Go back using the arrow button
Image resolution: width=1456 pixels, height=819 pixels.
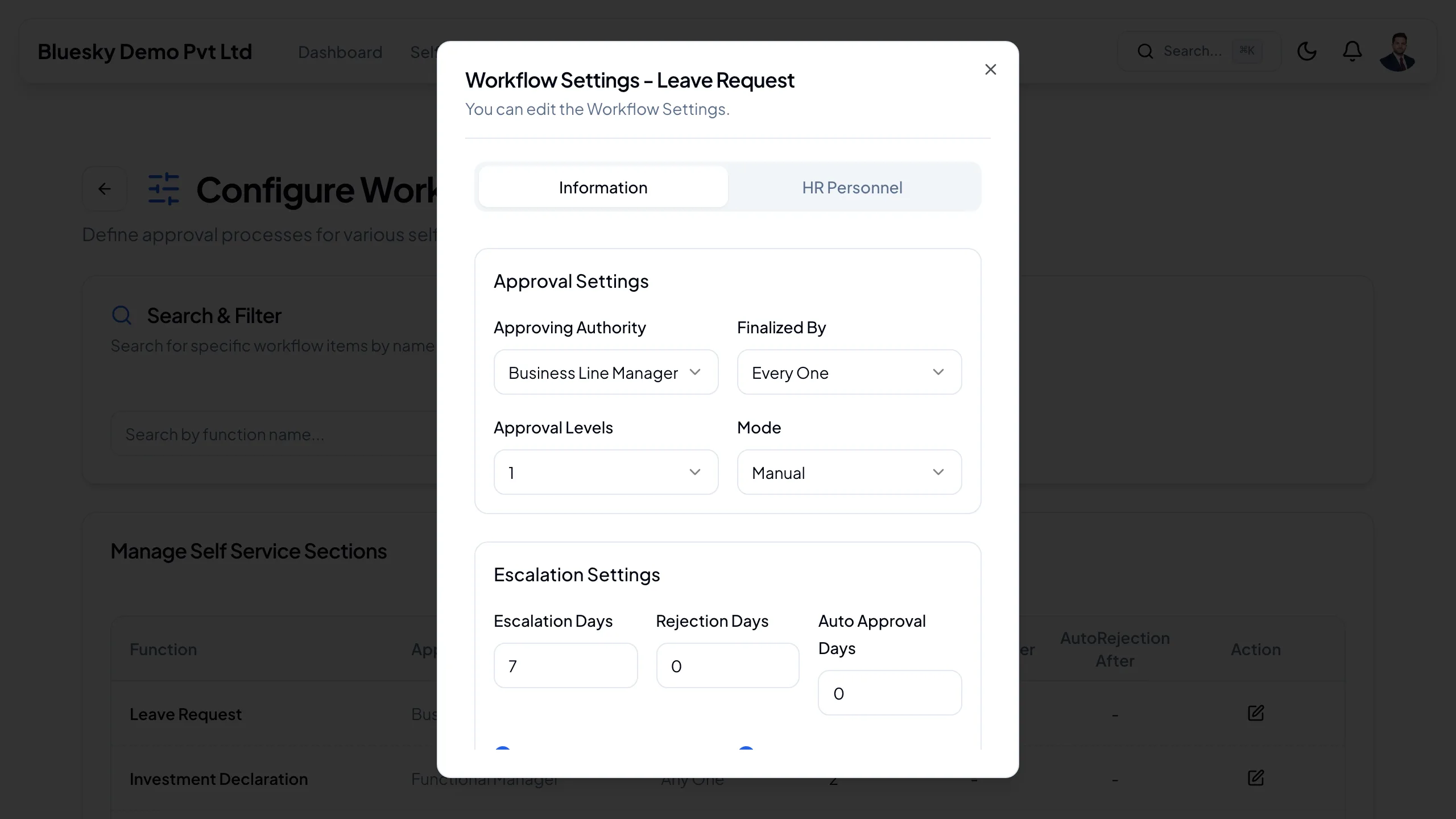(x=105, y=189)
